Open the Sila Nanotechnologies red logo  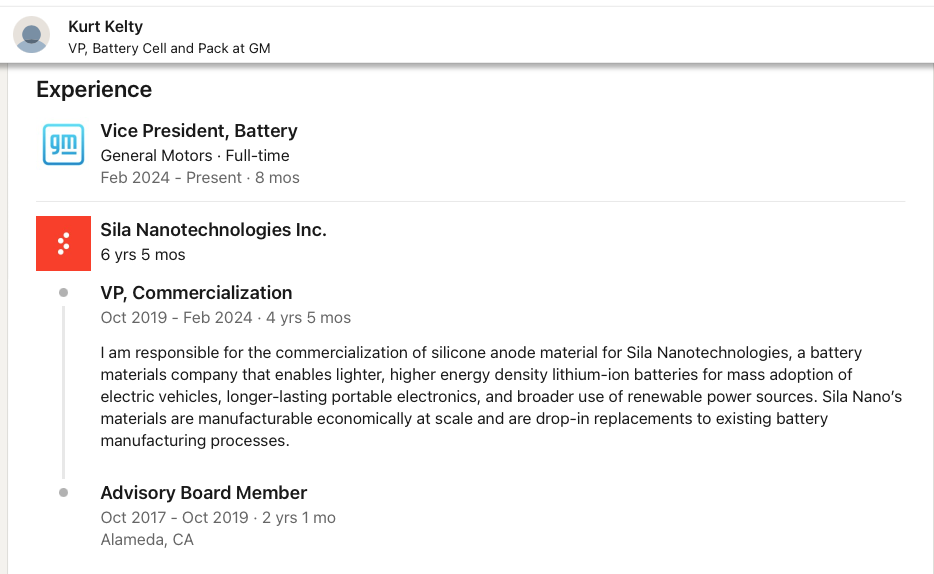tap(63, 244)
